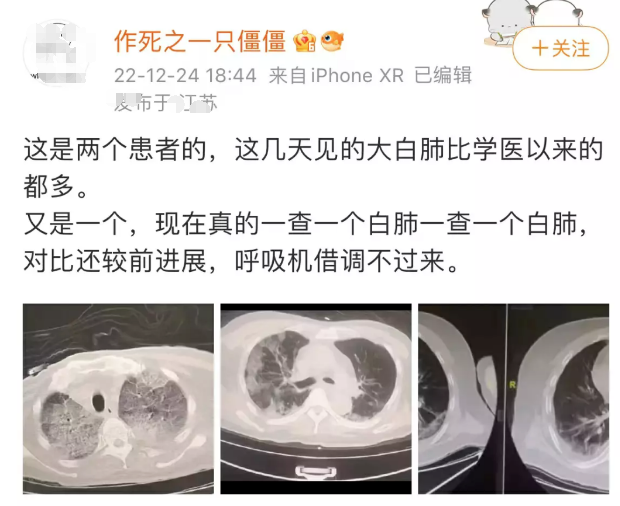Tap the post timestamp 22-12-24 18:44
The width and height of the screenshot is (620, 506).
(185, 76)
